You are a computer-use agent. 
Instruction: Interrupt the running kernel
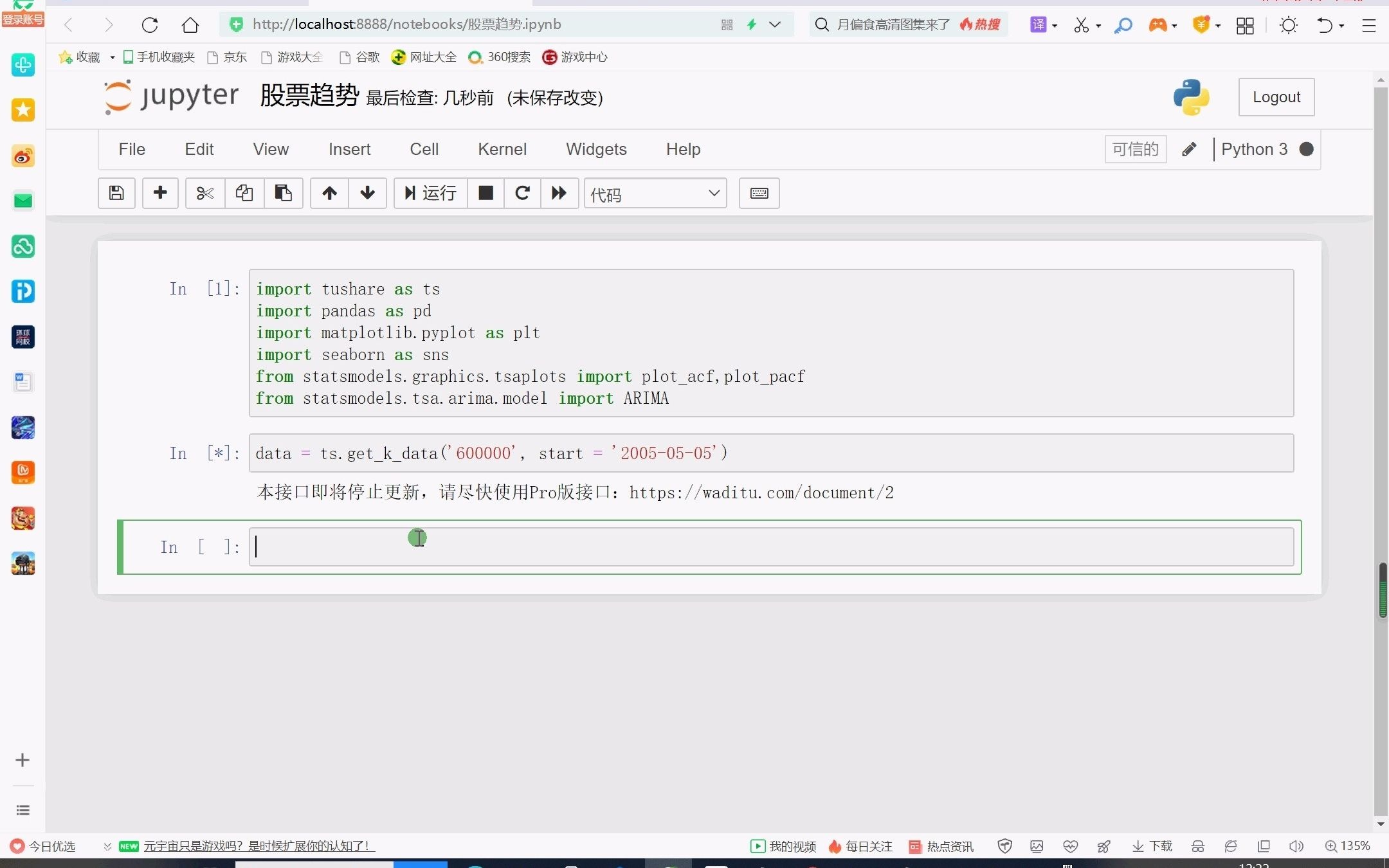tap(486, 194)
